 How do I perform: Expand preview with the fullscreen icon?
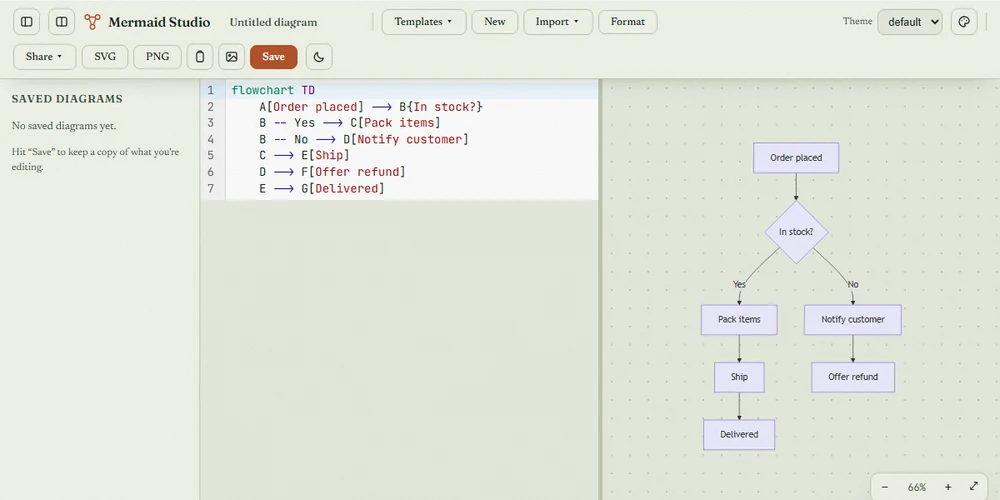(974, 487)
